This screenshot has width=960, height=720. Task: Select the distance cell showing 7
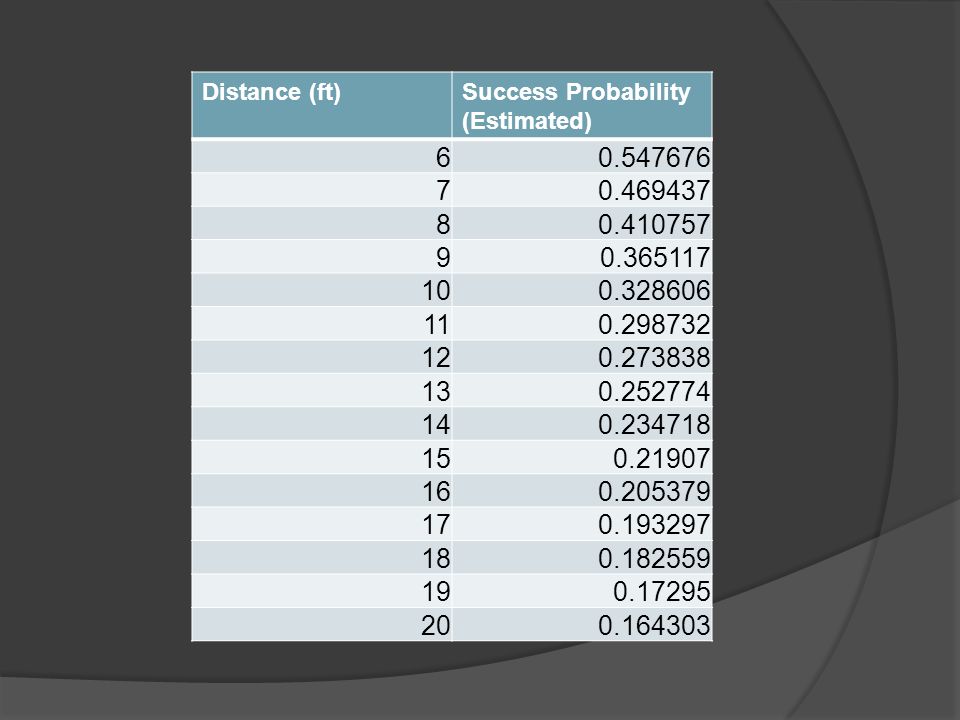[x=322, y=190]
